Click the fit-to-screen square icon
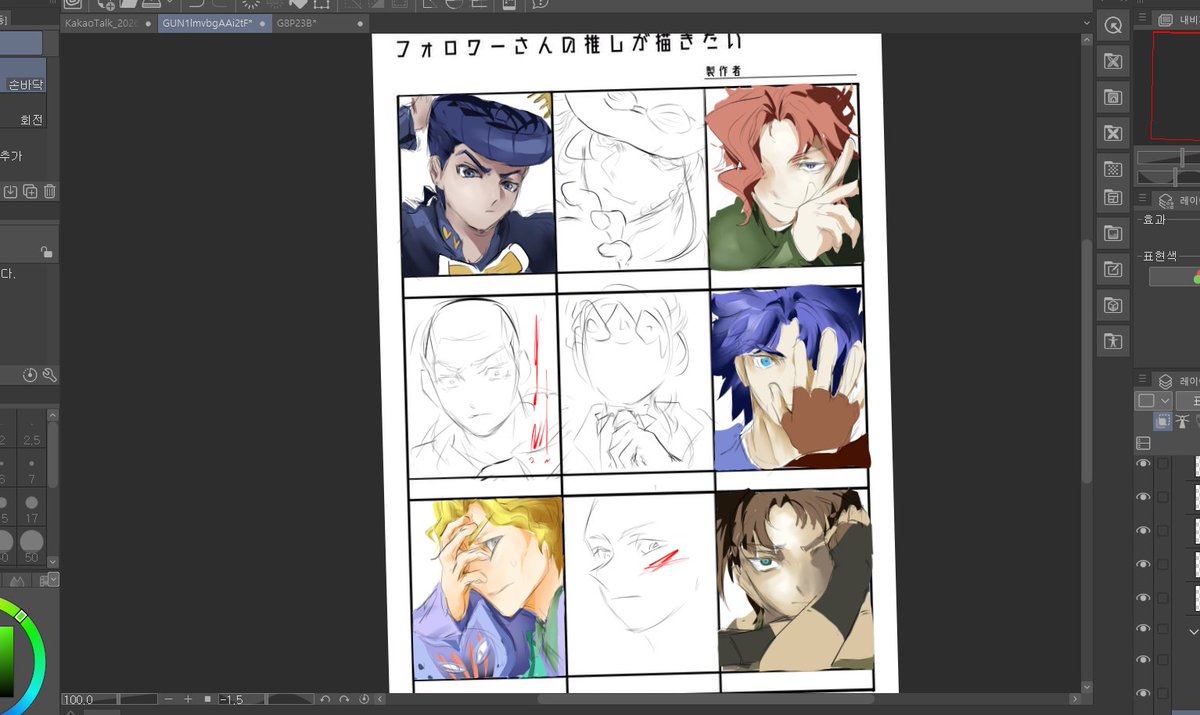The width and height of the screenshot is (1200, 715). (x=207, y=699)
